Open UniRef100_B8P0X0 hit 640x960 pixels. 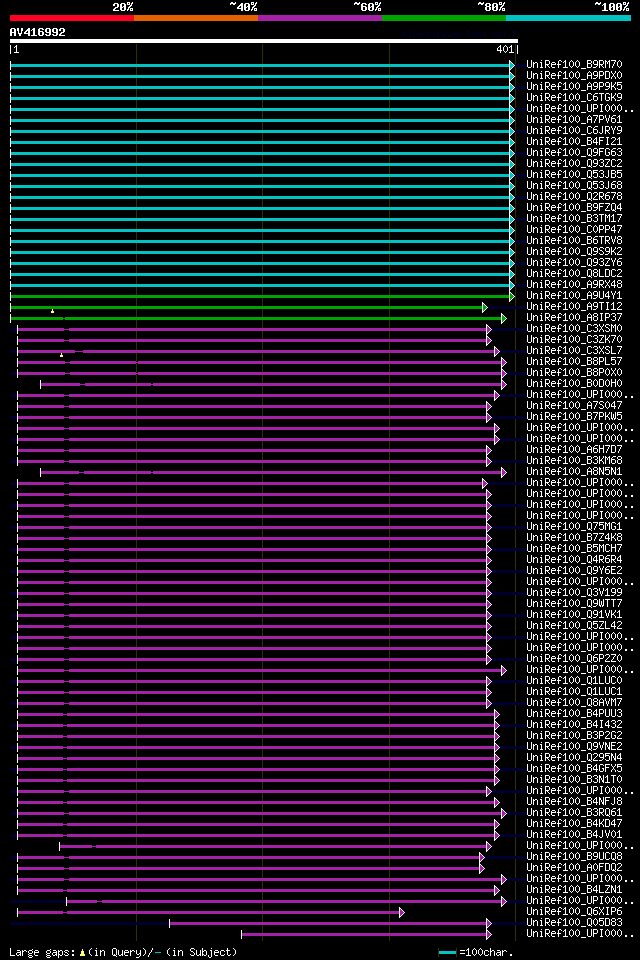[574, 373]
